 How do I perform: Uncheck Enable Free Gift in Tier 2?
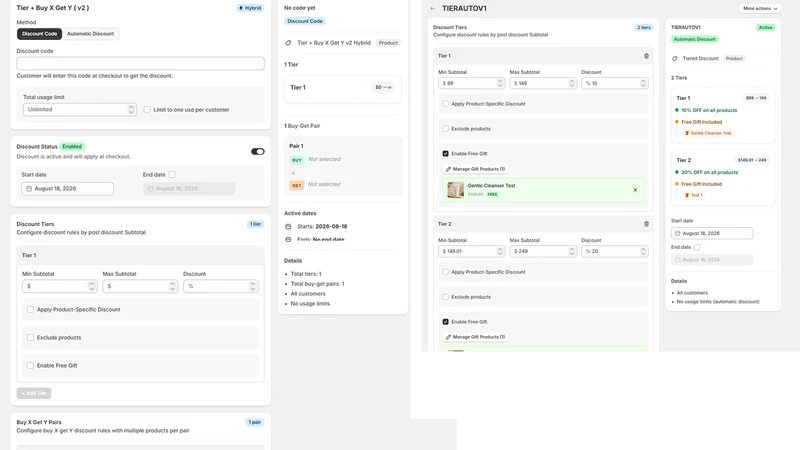click(445, 322)
